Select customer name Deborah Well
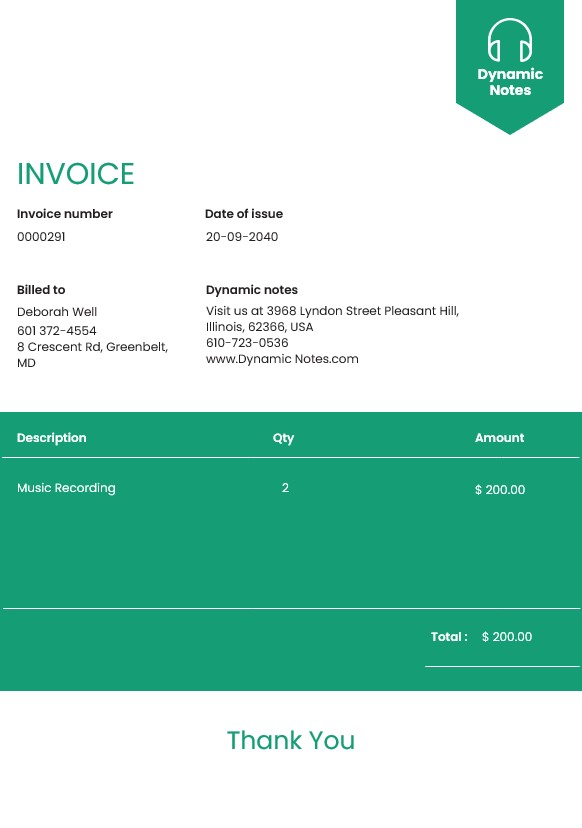This screenshot has width=582, height=828. pyautogui.click(x=57, y=312)
